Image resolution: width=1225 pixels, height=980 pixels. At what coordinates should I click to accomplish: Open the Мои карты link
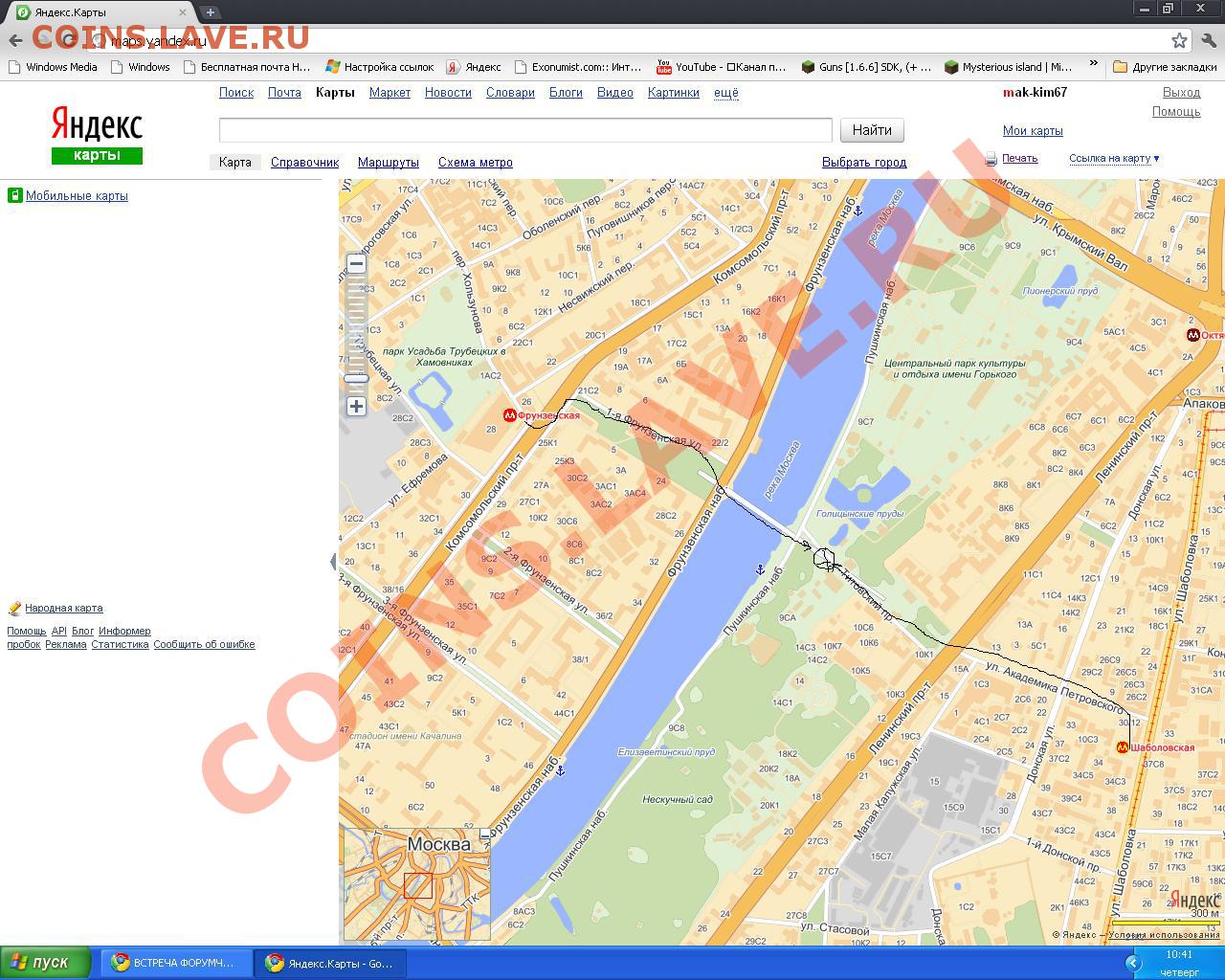(1033, 131)
